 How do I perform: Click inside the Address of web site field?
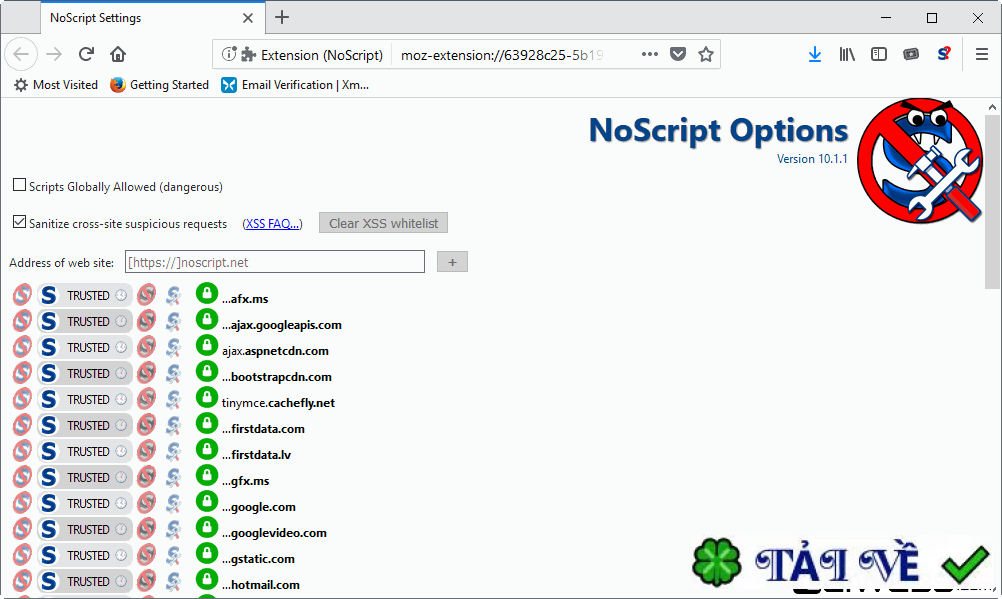pos(274,261)
